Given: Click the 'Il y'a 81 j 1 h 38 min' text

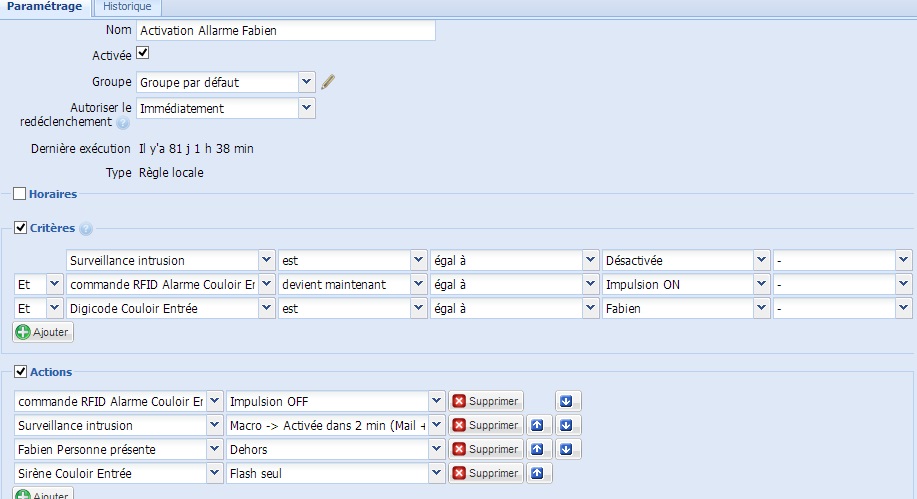Looking at the screenshot, I should click(196, 149).
